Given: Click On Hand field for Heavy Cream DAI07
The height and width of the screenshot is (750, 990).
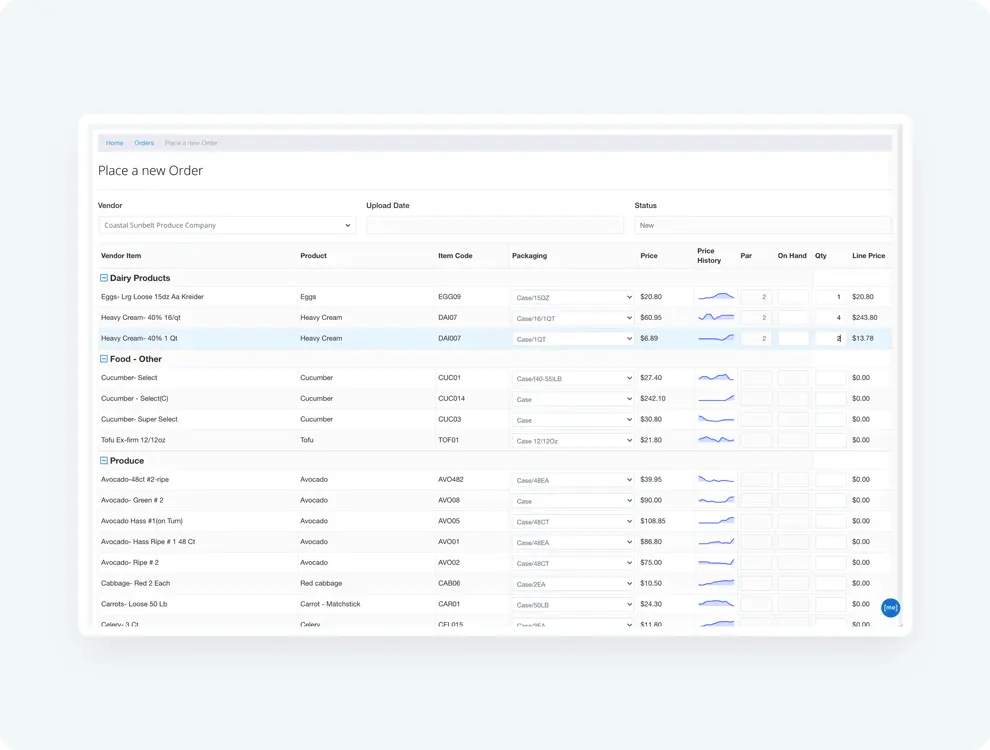Looking at the screenshot, I should pyautogui.click(x=793, y=318).
